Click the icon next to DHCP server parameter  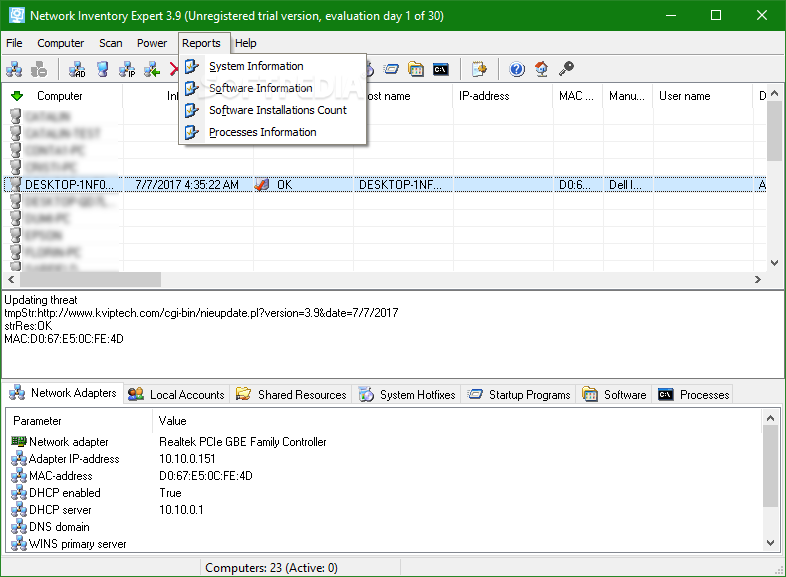pyautogui.click(x=19, y=509)
